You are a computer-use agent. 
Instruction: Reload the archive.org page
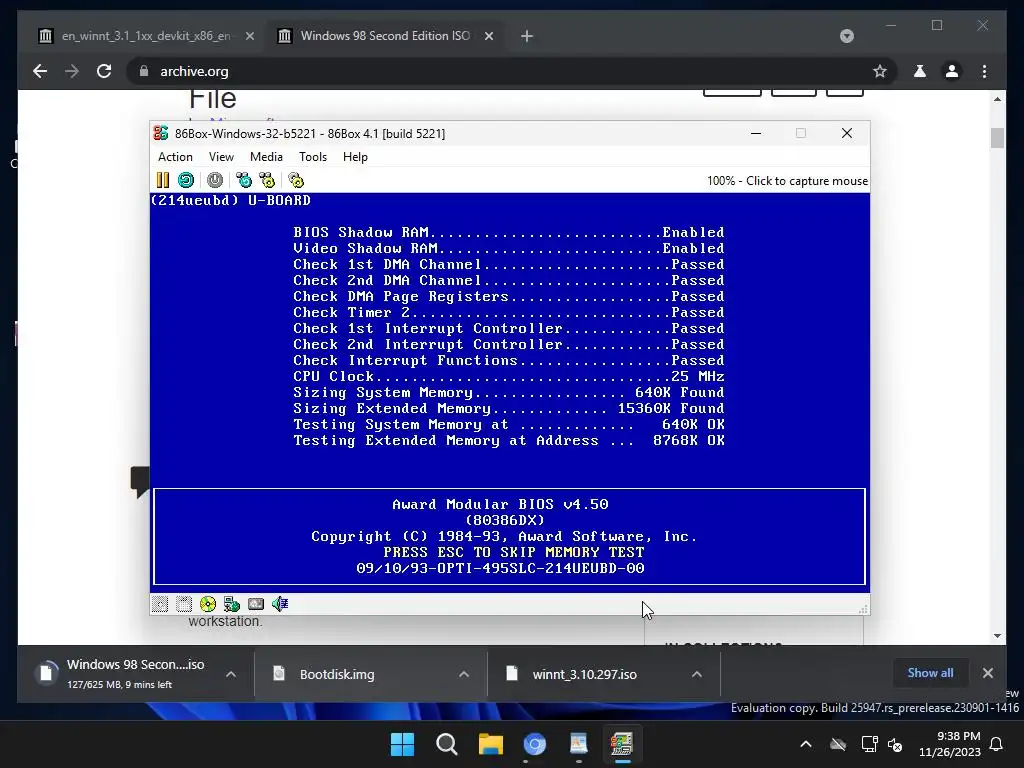click(x=104, y=71)
